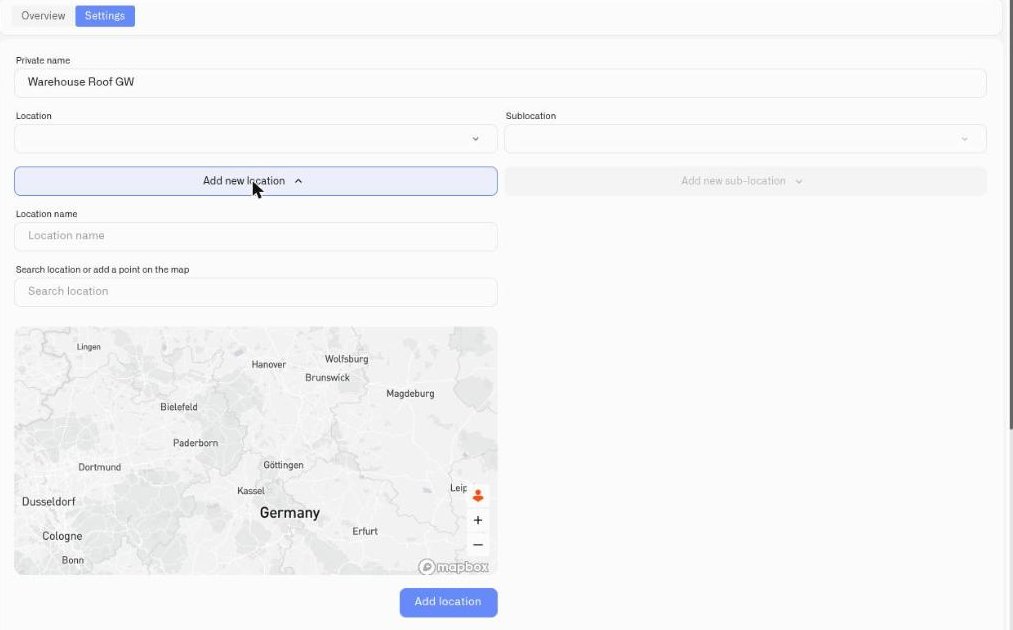
Task: Click Germany label on the map
Action: [289, 512]
